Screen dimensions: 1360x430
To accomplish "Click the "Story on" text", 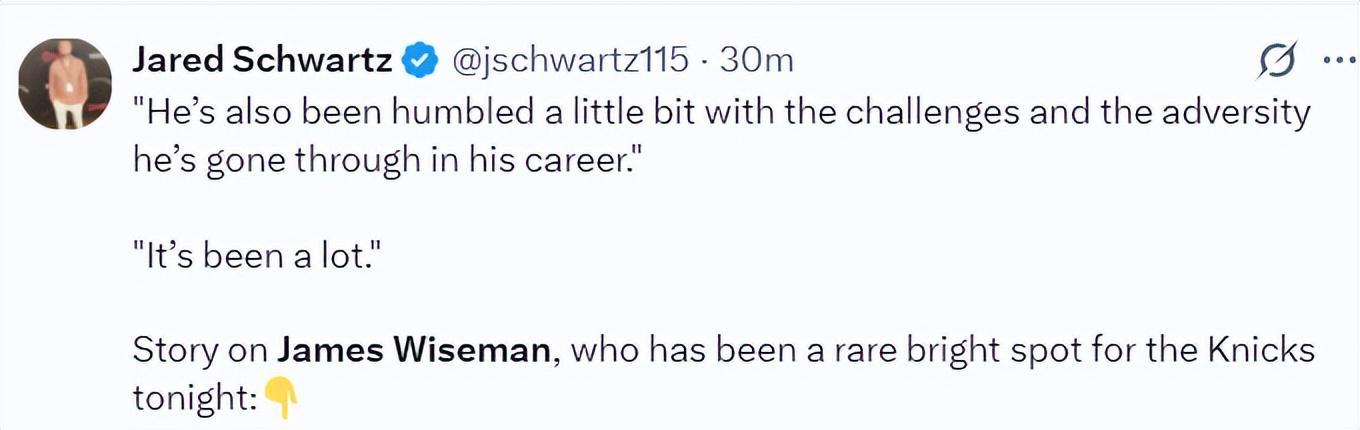I will click(200, 352).
